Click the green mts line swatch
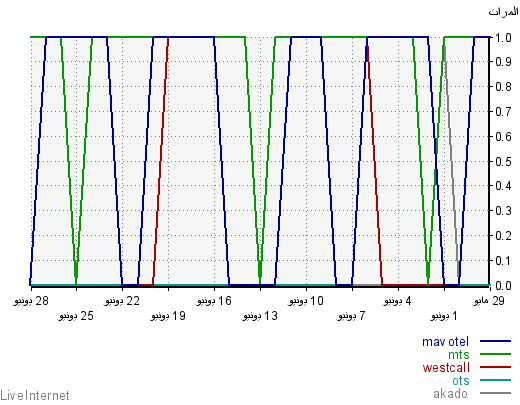520x405 pixels. 495,354
